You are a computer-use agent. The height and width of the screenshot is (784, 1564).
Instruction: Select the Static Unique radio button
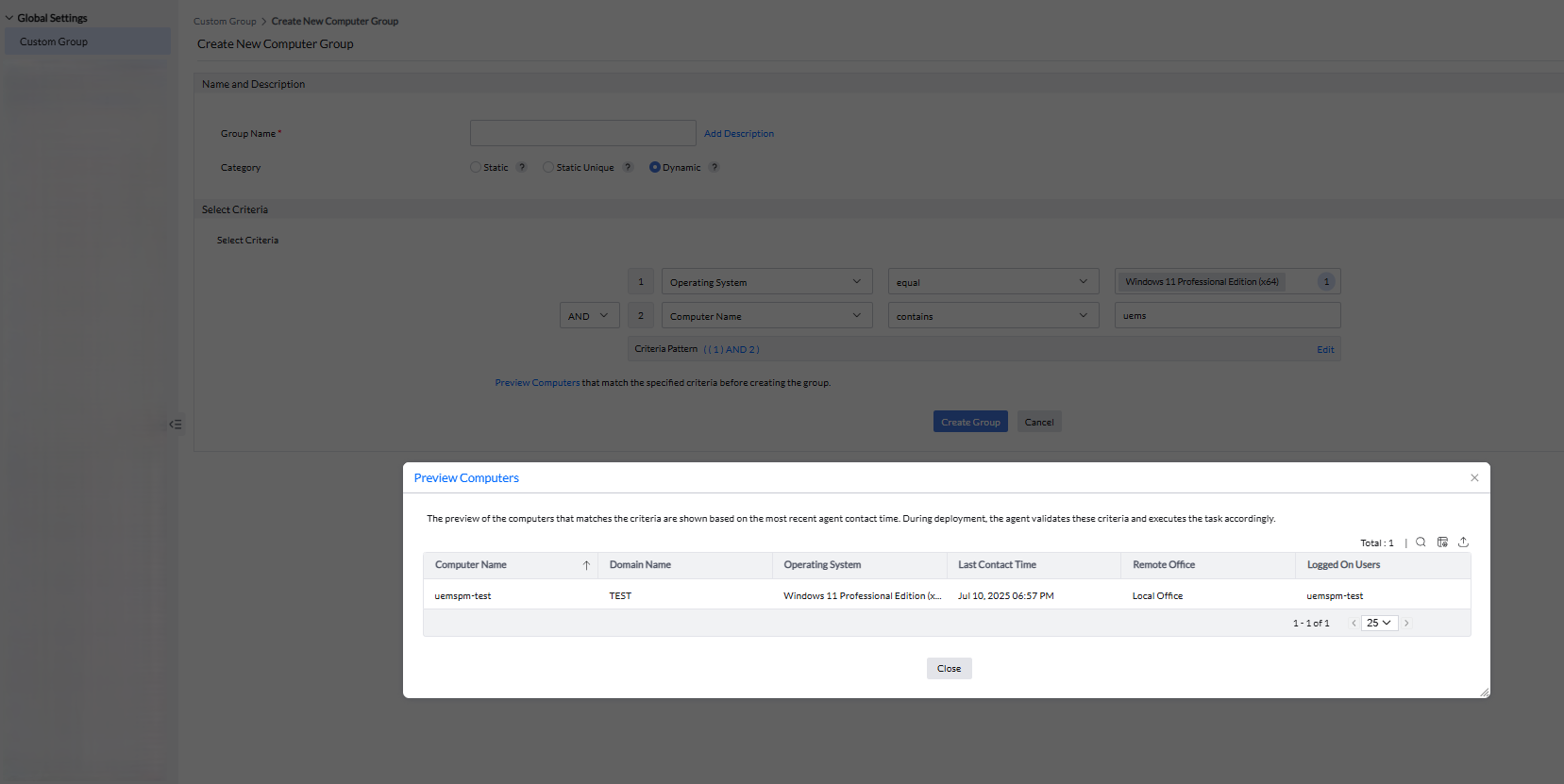coord(548,168)
